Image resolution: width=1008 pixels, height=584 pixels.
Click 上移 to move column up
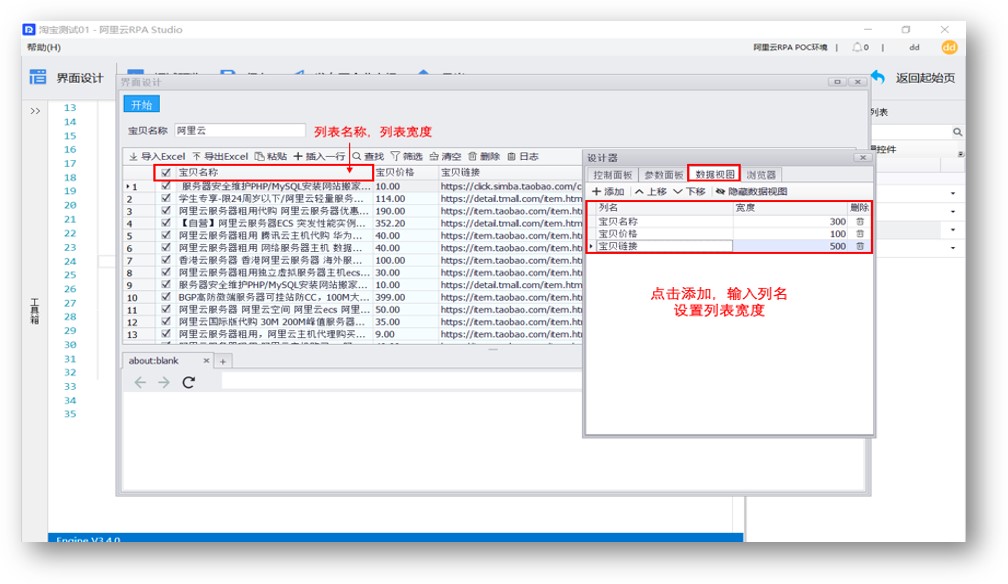click(651, 192)
